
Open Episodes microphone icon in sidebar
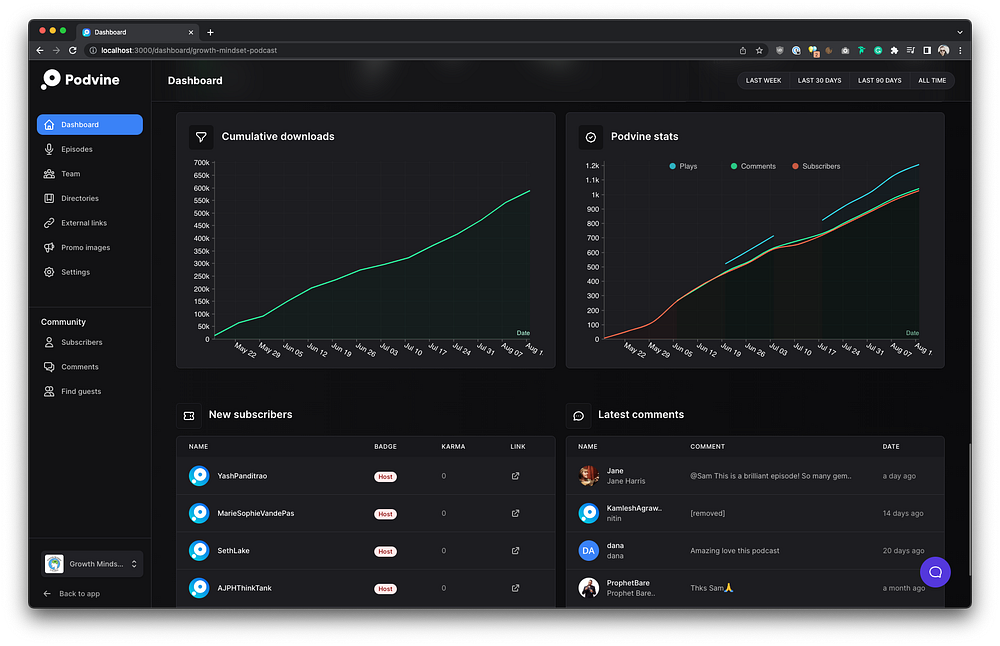[x=49, y=149]
